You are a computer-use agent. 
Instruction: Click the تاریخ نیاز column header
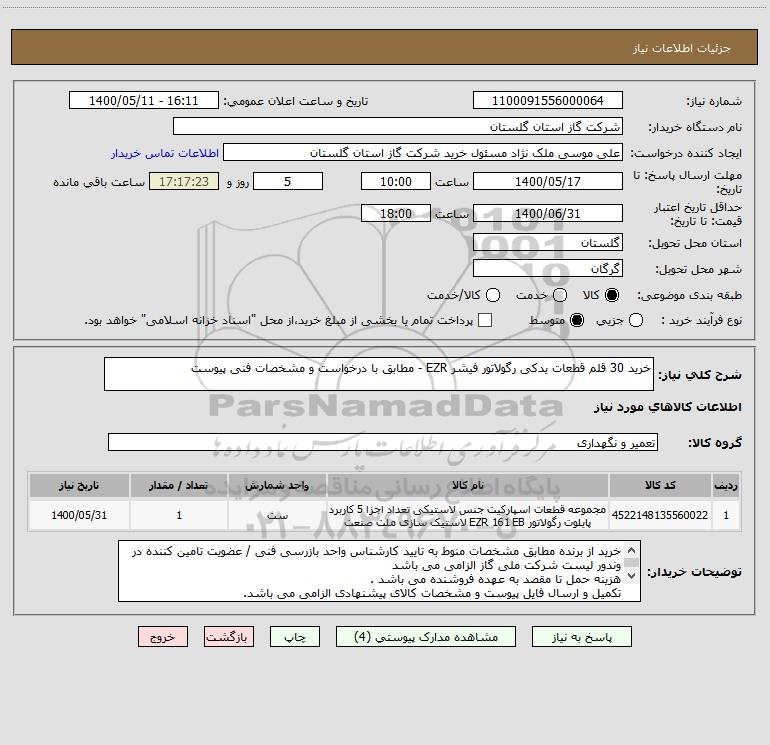tap(79, 486)
